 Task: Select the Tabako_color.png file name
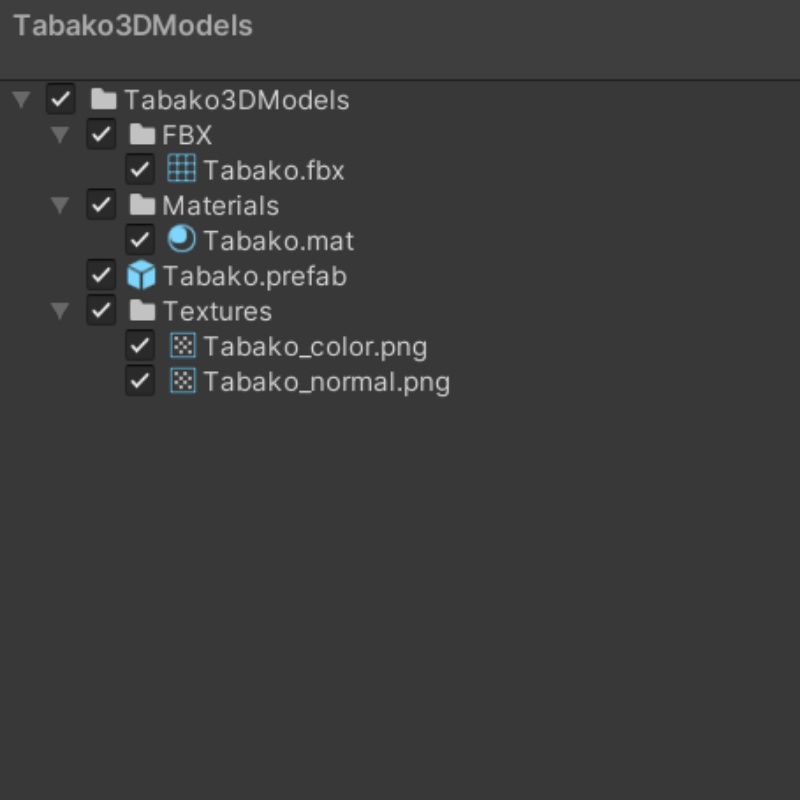coord(315,346)
